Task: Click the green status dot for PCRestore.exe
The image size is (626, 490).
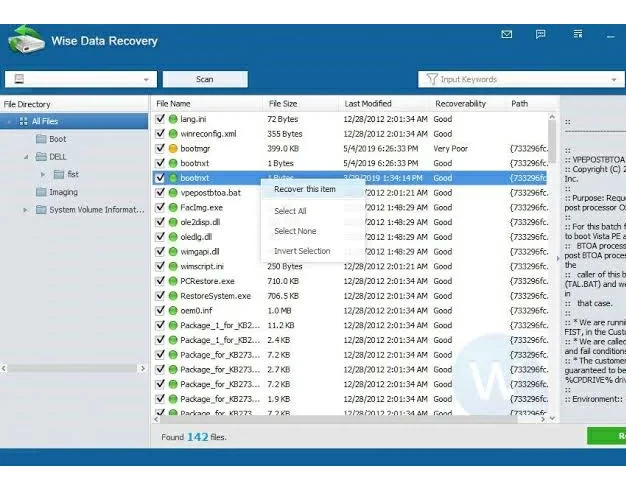Action: coord(173,281)
